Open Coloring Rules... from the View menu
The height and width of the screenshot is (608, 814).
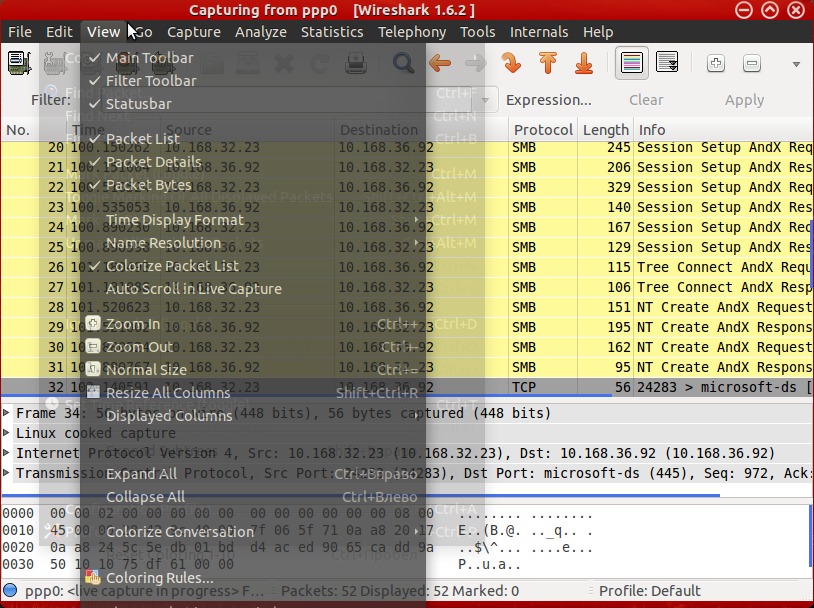point(253,577)
